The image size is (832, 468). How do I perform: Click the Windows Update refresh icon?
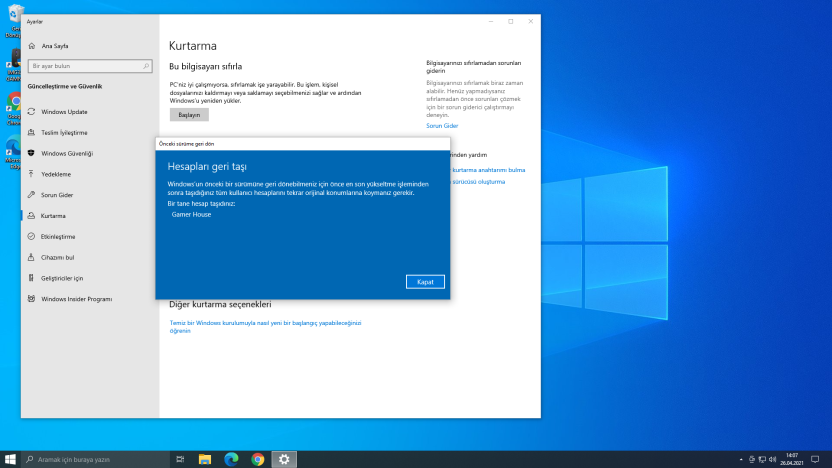31,112
